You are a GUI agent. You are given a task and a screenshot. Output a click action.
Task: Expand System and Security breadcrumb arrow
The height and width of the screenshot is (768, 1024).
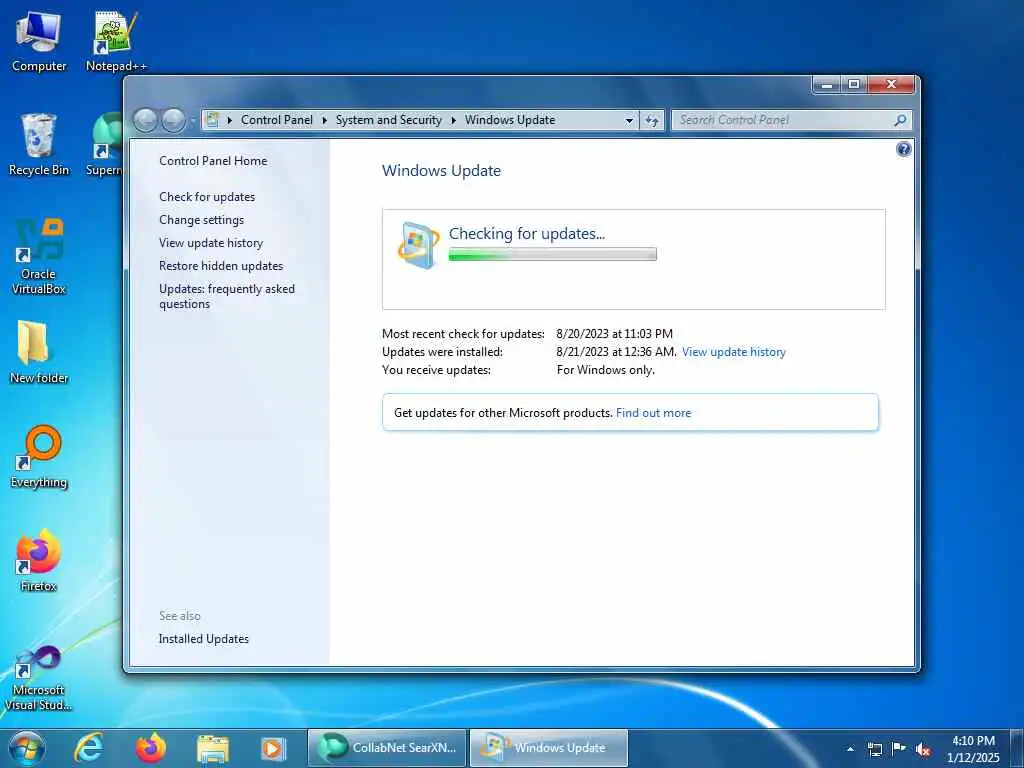pyautogui.click(x=453, y=120)
